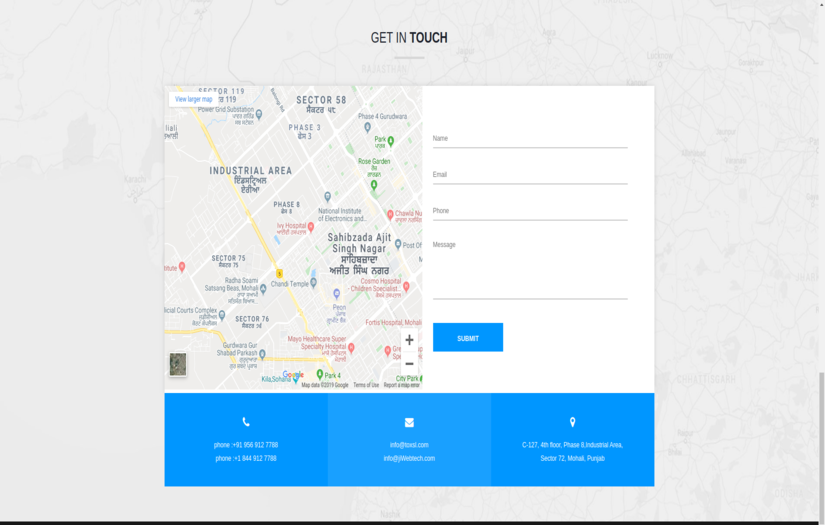Viewport: 825px width, 525px height.
Task: Click National Institute of Electronics pin
Action: [x=327, y=197]
